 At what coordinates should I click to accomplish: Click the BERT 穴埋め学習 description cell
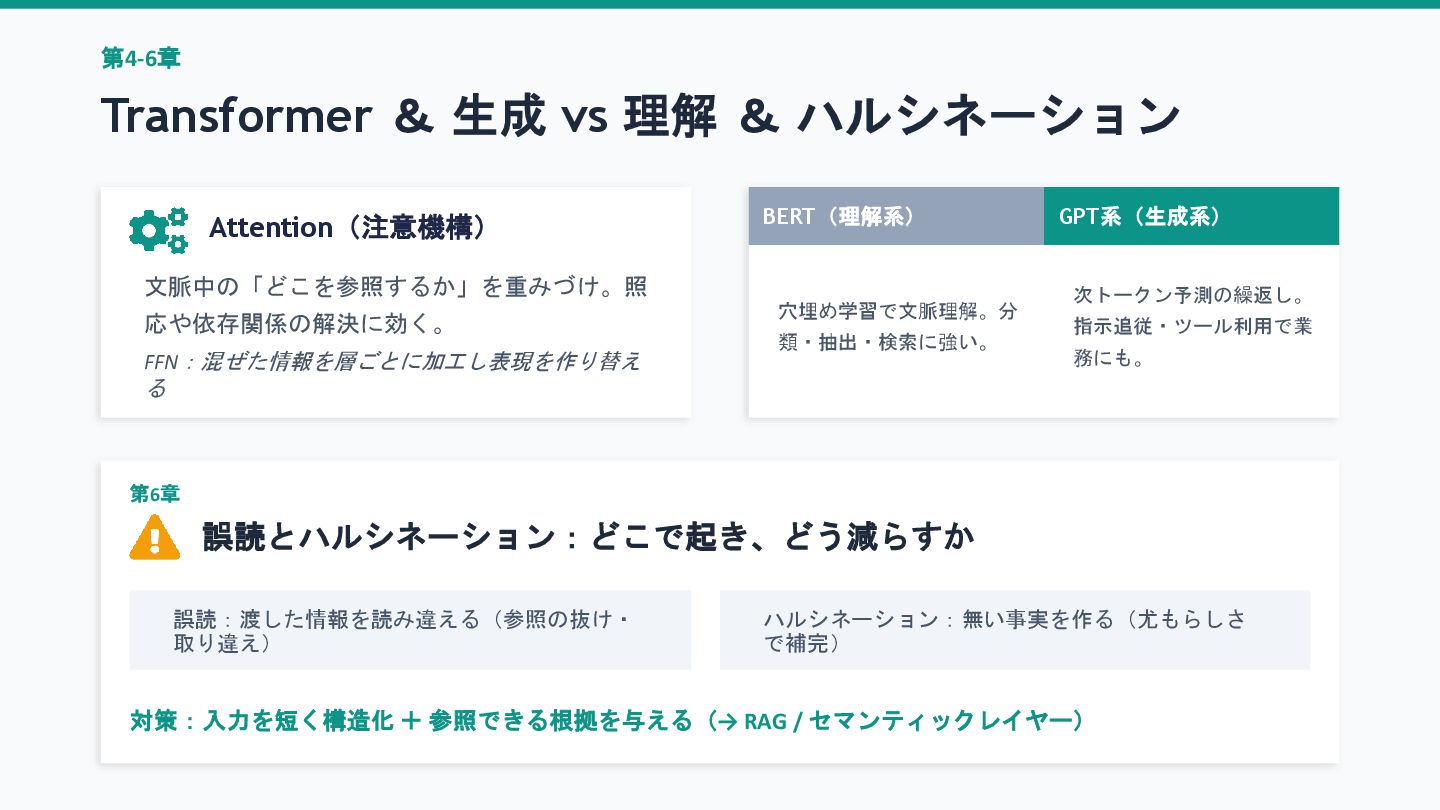coord(896,327)
